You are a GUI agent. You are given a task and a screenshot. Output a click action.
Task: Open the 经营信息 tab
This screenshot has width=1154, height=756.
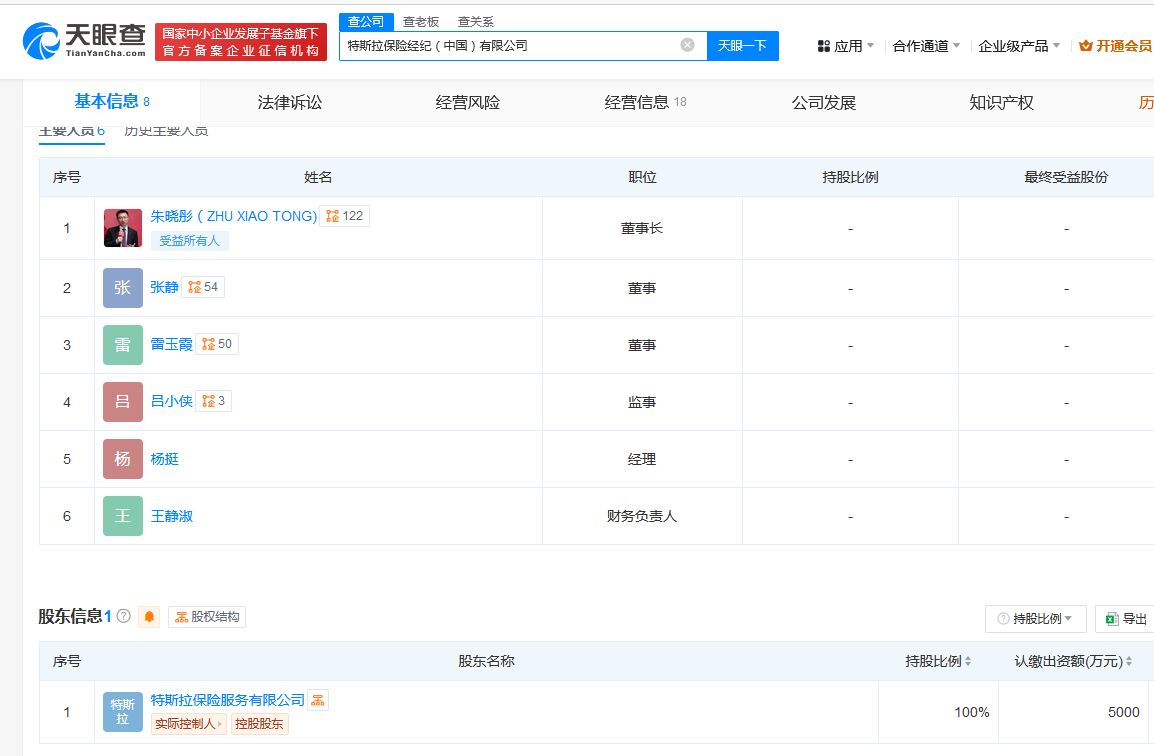(x=645, y=102)
